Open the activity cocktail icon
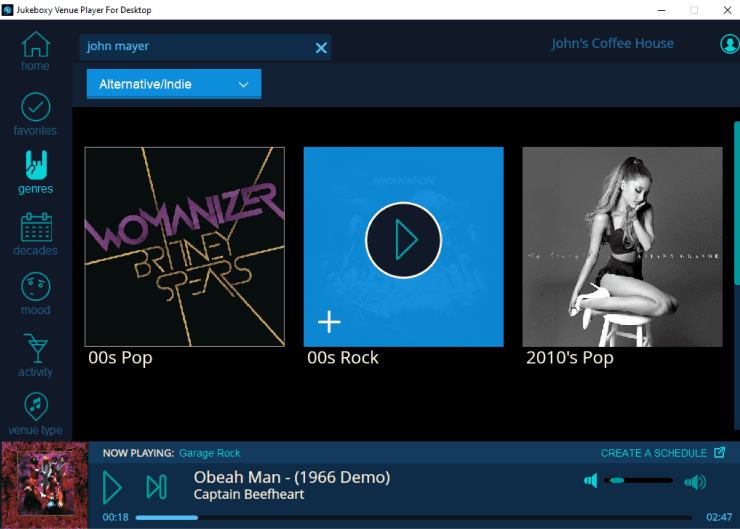Viewport: 740px width, 529px height. 36,348
